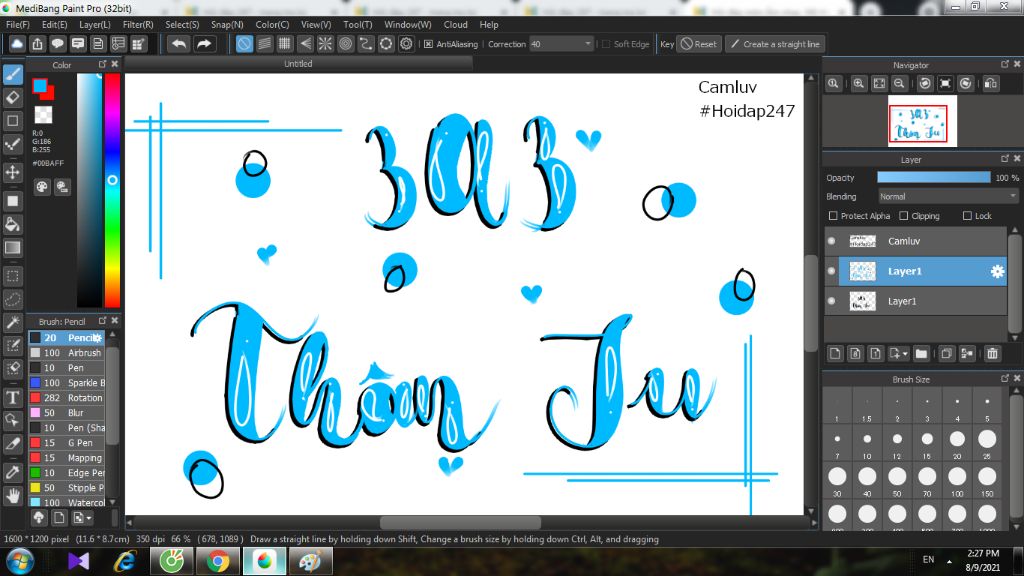The image size is (1024, 576).
Task: Open Cloud menu
Action: point(455,24)
